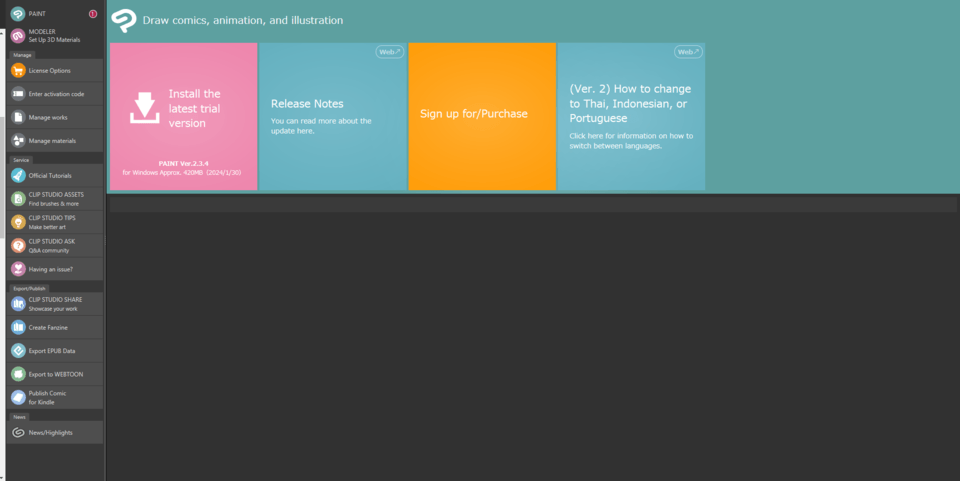Open the Release Notes tile

coord(332,116)
